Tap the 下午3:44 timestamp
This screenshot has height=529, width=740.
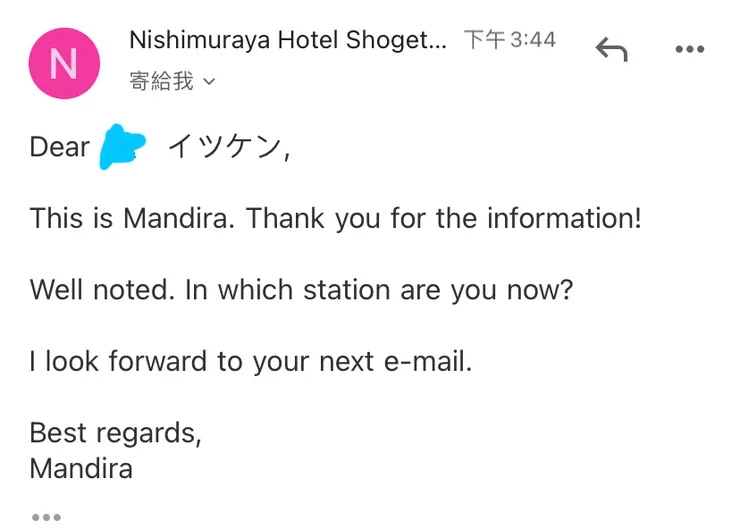[x=509, y=41]
